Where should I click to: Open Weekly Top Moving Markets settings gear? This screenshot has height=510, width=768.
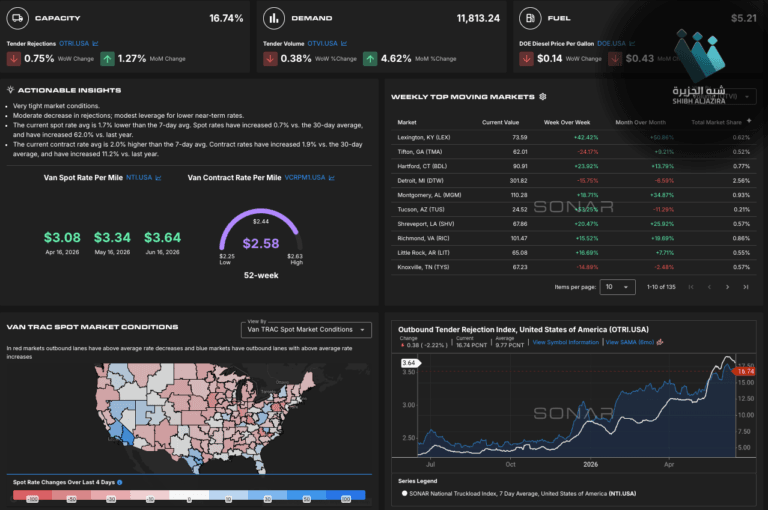pyautogui.click(x=543, y=97)
